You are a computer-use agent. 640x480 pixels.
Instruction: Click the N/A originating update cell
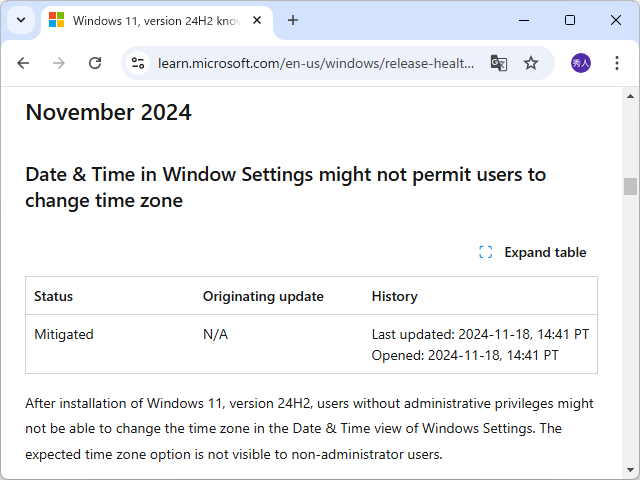pos(216,334)
